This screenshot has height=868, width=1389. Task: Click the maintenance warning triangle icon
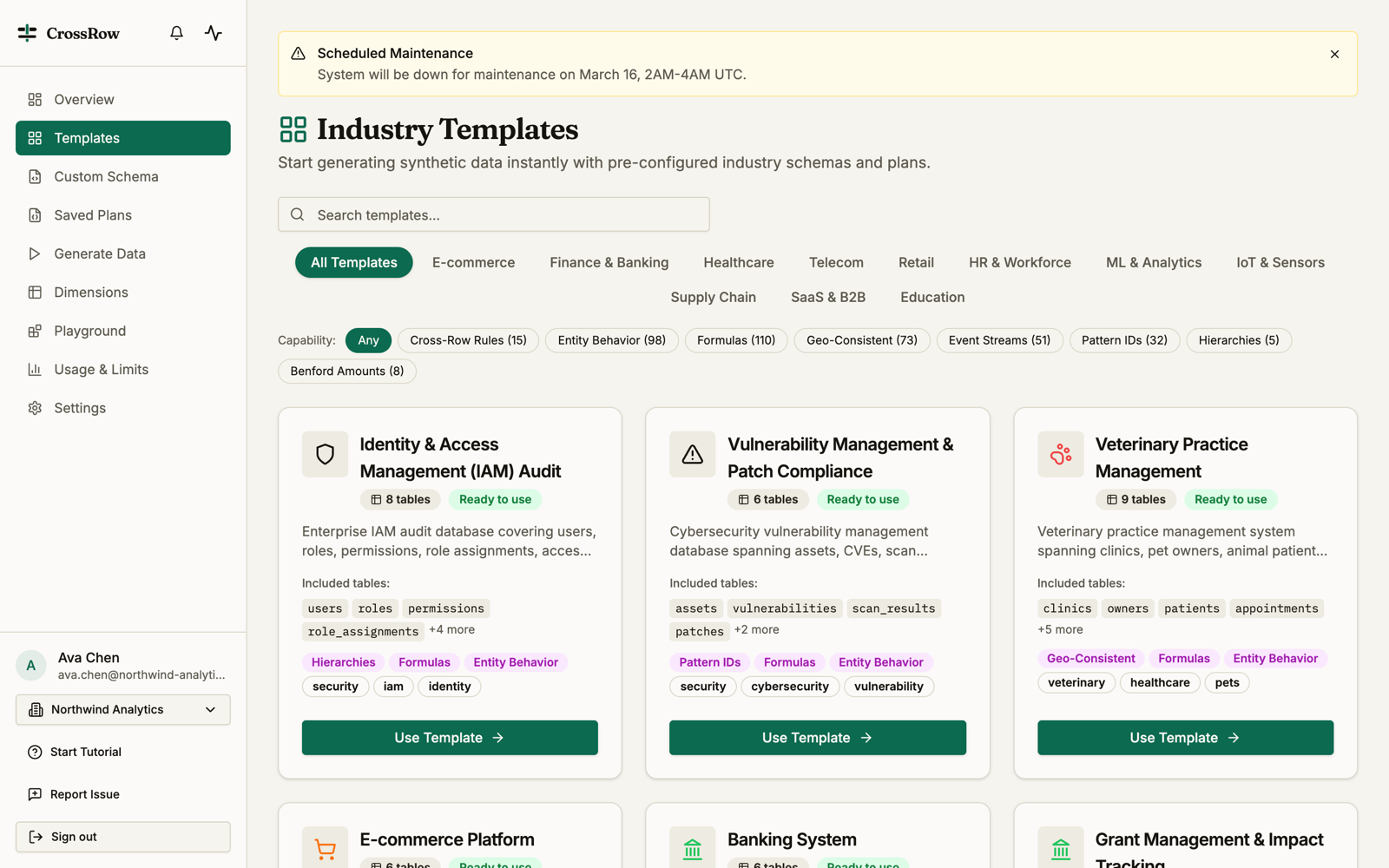298,54
